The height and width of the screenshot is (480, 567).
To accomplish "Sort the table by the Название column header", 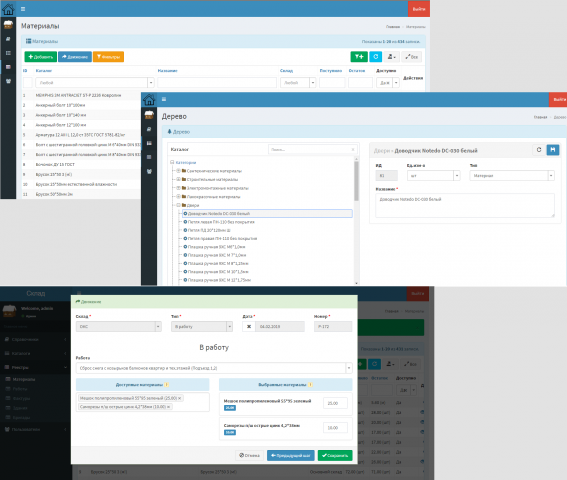I will click(x=167, y=71).
